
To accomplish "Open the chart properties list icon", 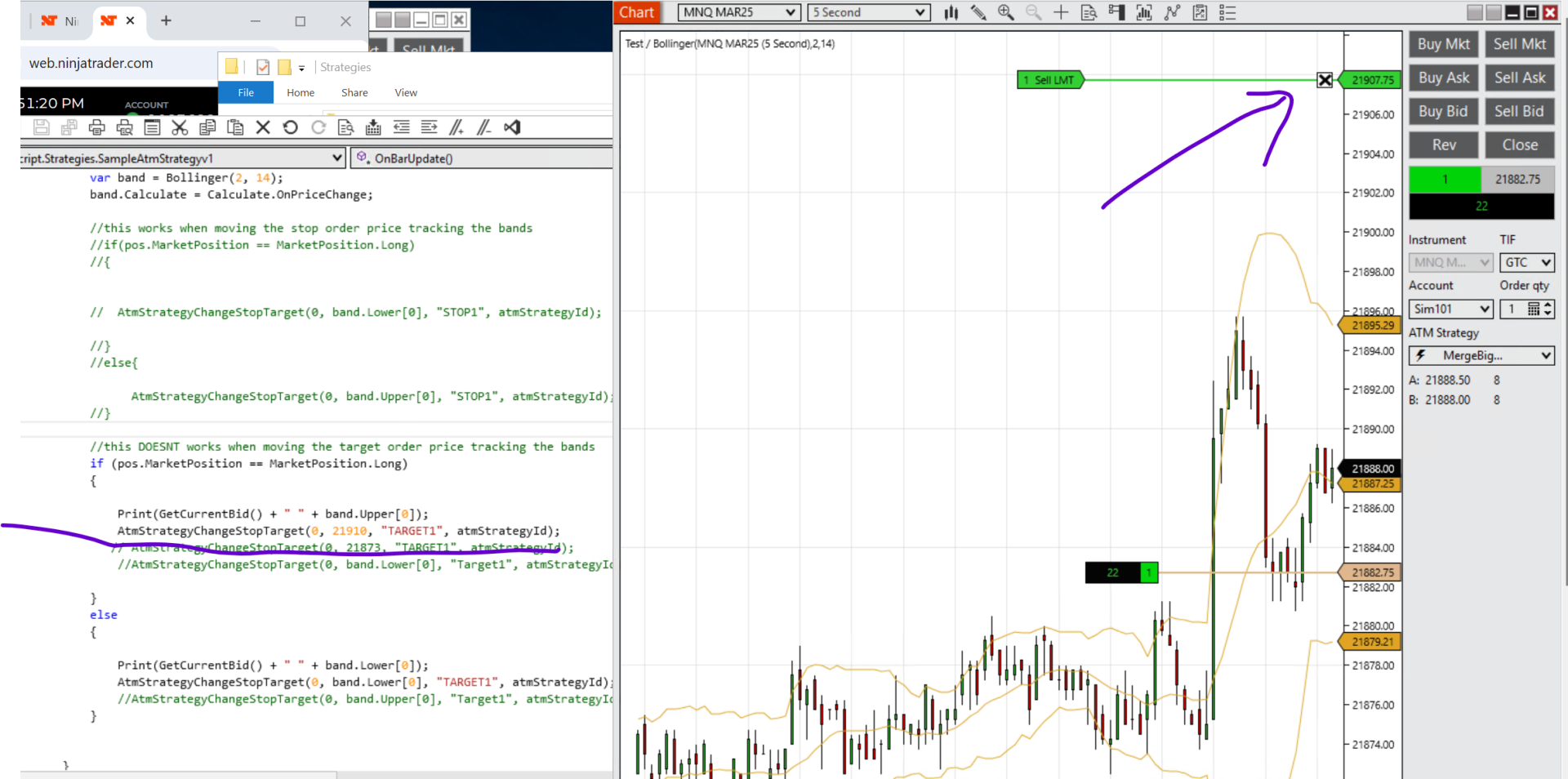I will pos(1227,12).
